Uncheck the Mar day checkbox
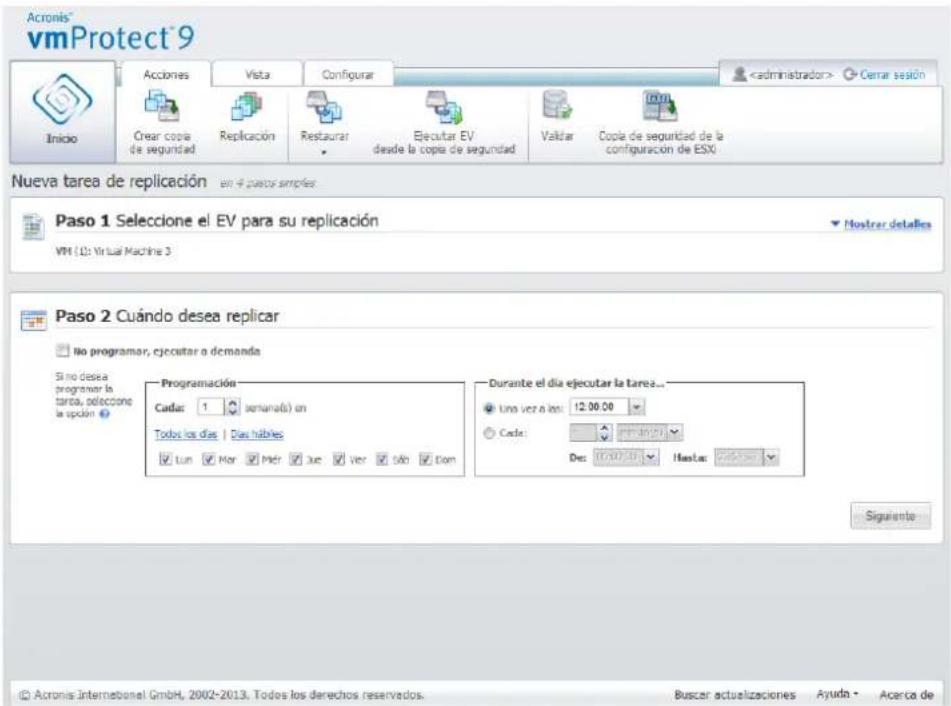This screenshot has height=706, width=951. 209,459
